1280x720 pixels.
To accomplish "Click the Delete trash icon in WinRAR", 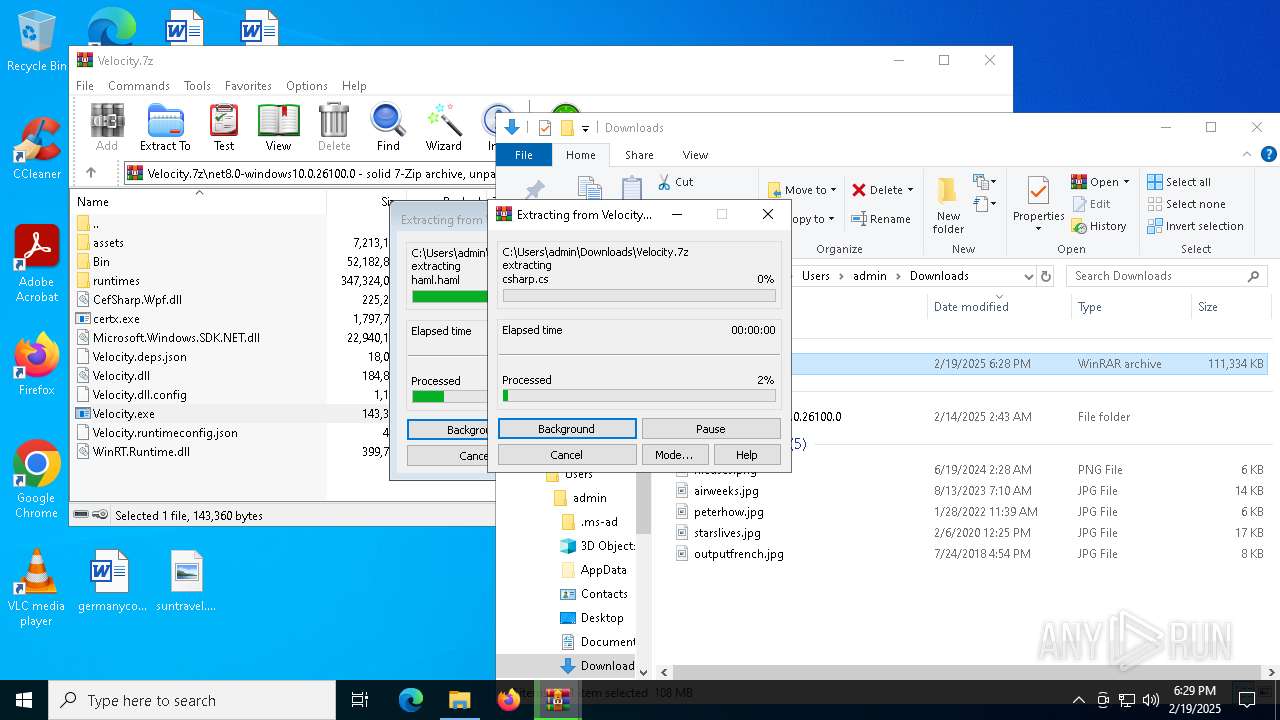I will click(334, 127).
